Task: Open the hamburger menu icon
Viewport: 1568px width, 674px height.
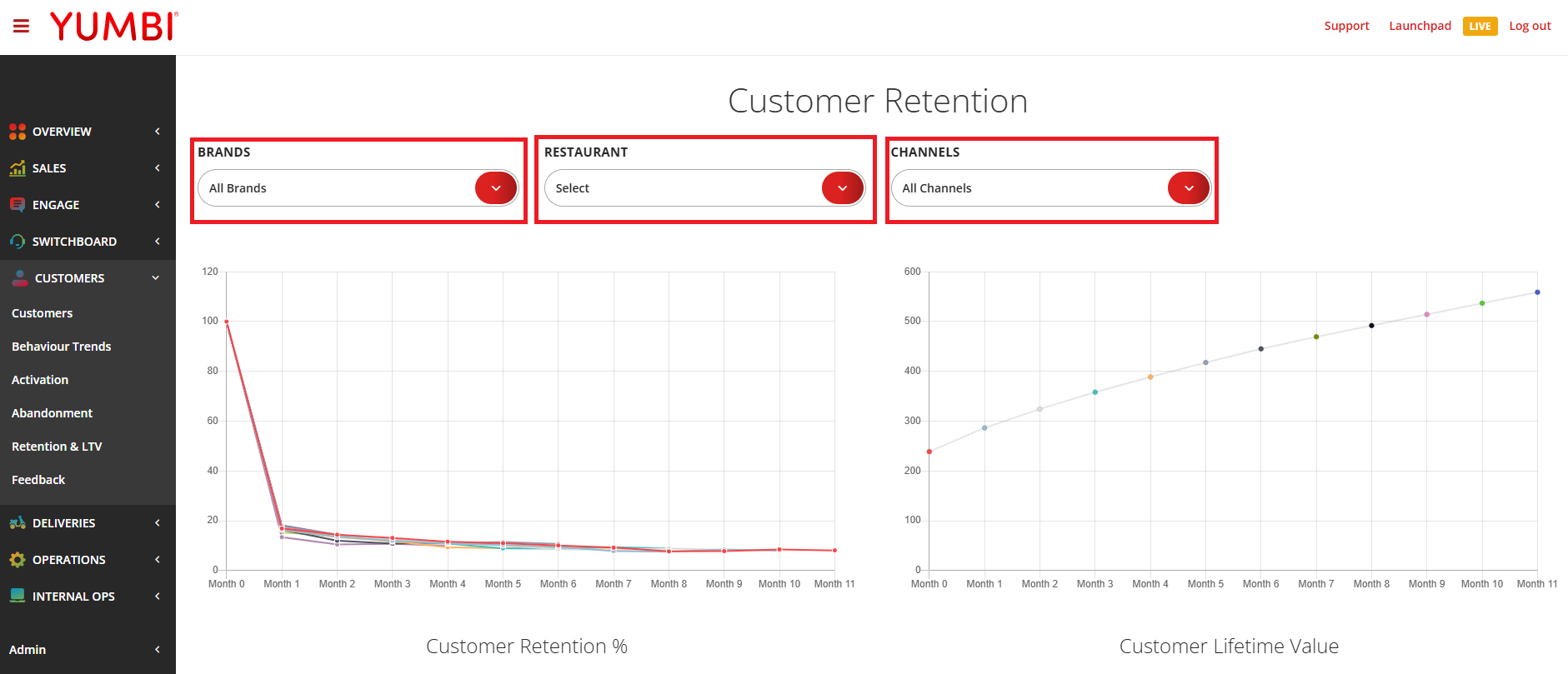Action: tap(22, 27)
